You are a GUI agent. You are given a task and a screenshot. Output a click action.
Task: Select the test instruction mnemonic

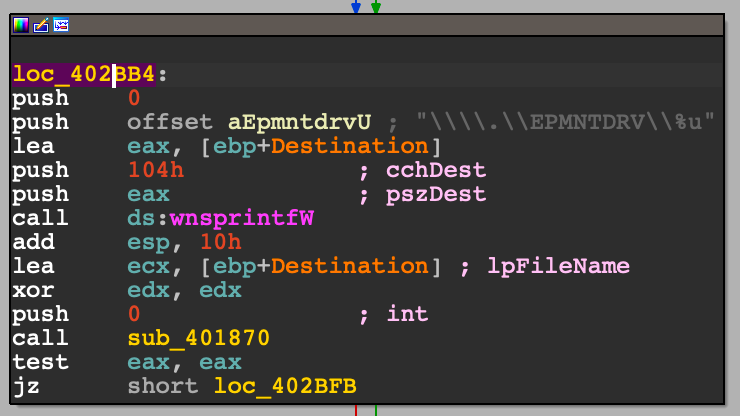coord(40,362)
